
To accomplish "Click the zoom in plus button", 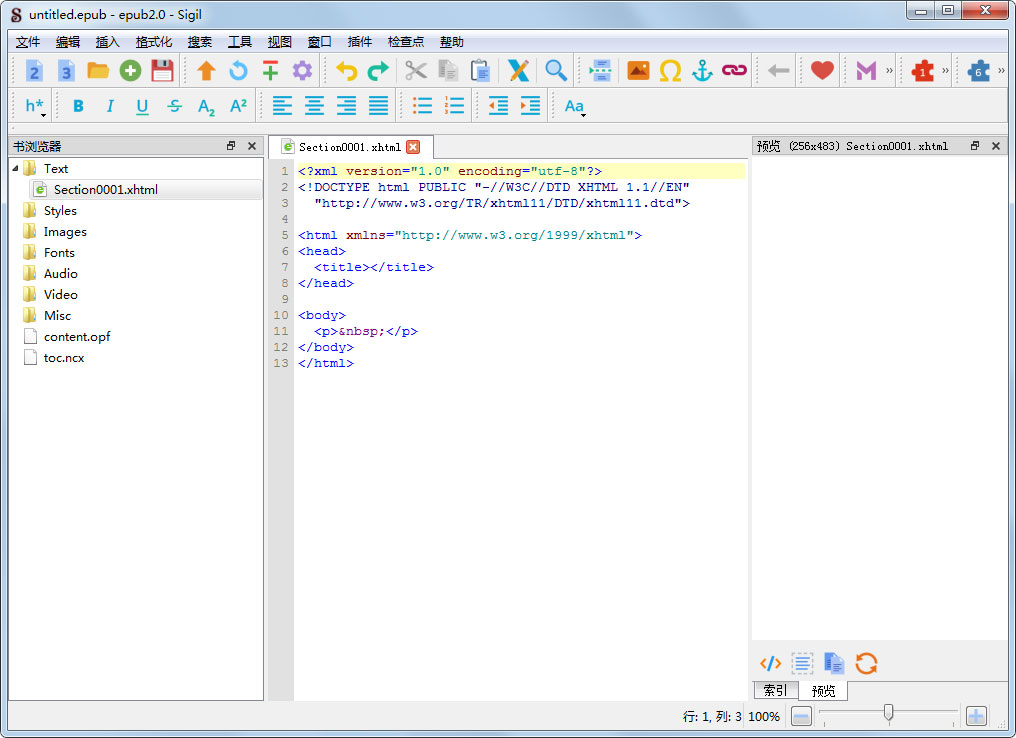I will (x=976, y=716).
